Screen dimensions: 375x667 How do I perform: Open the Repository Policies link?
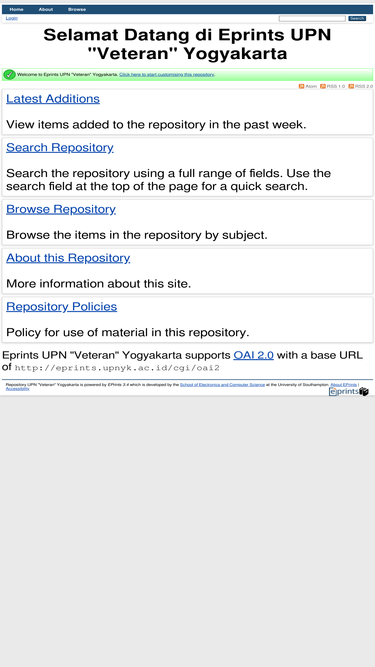[61, 307]
